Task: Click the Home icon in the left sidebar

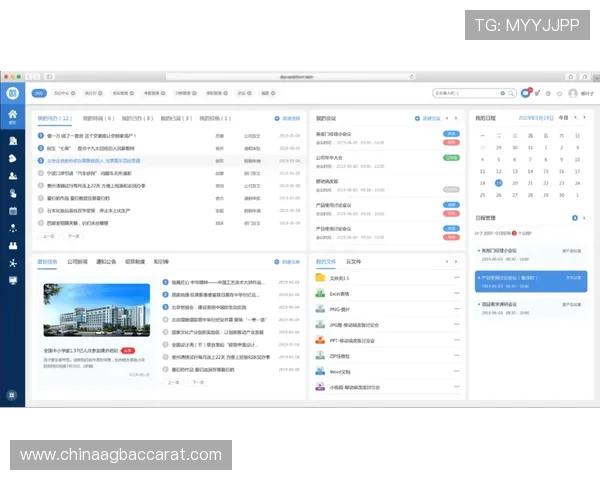Action: (12, 116)
